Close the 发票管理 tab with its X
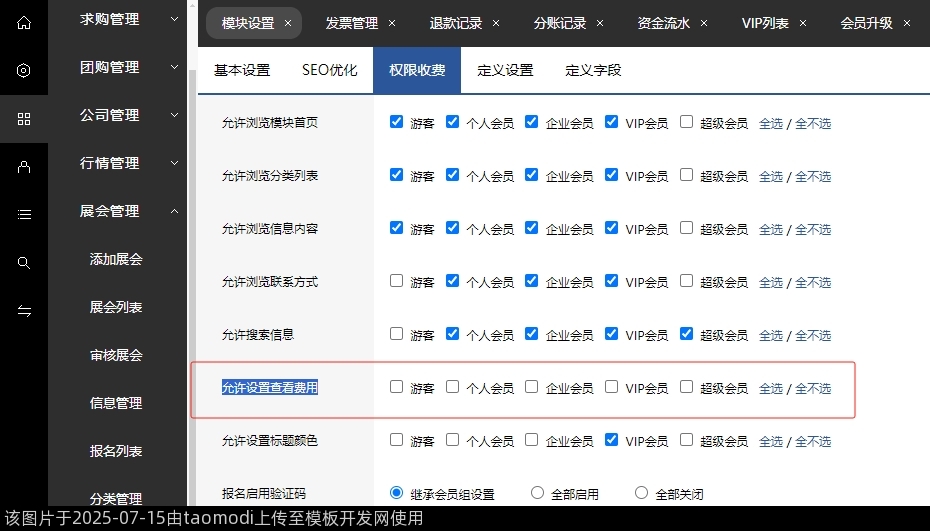This screenshot has width=930, height=531. click(391, 23)
